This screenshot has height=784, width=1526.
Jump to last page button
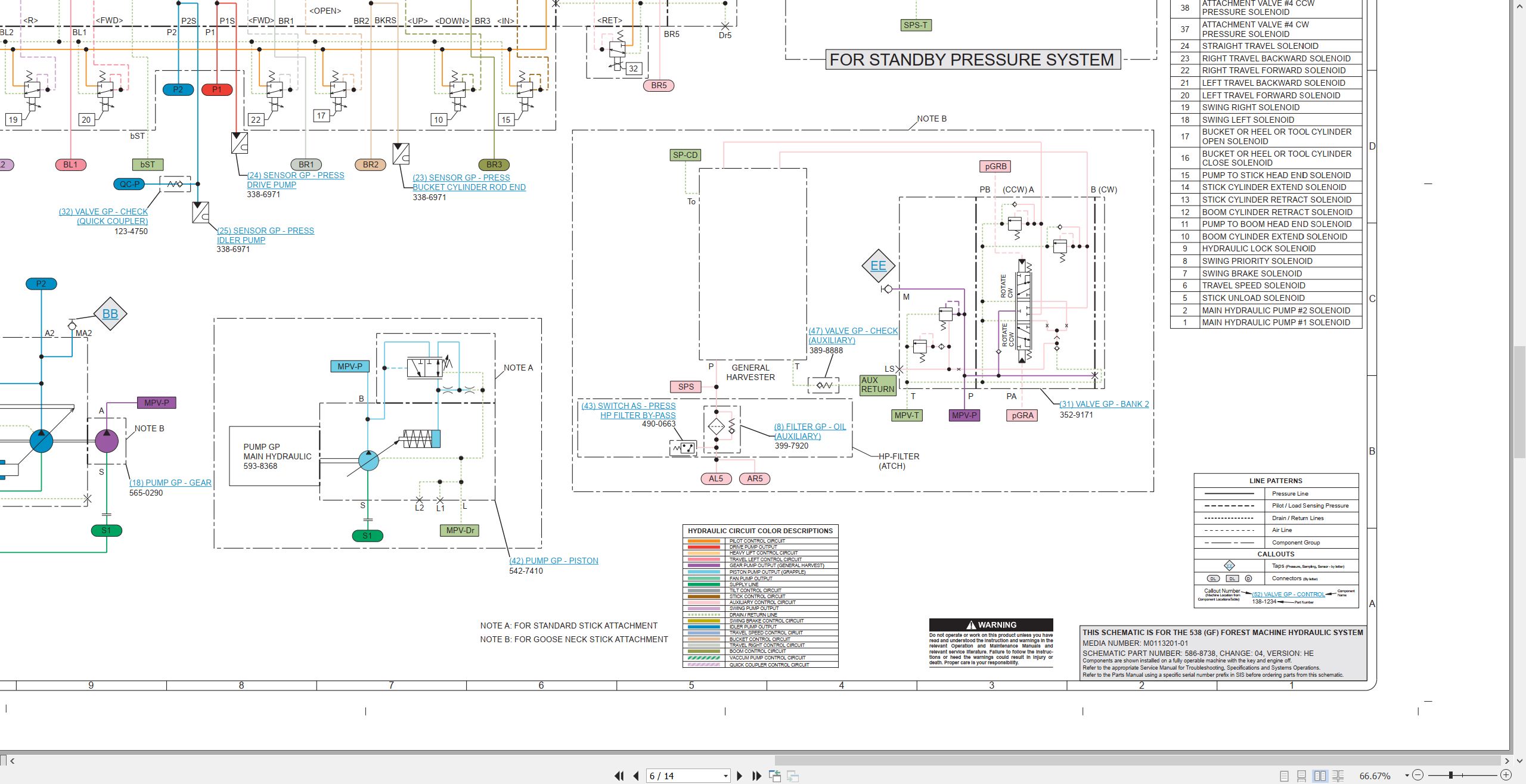point(756,776)
